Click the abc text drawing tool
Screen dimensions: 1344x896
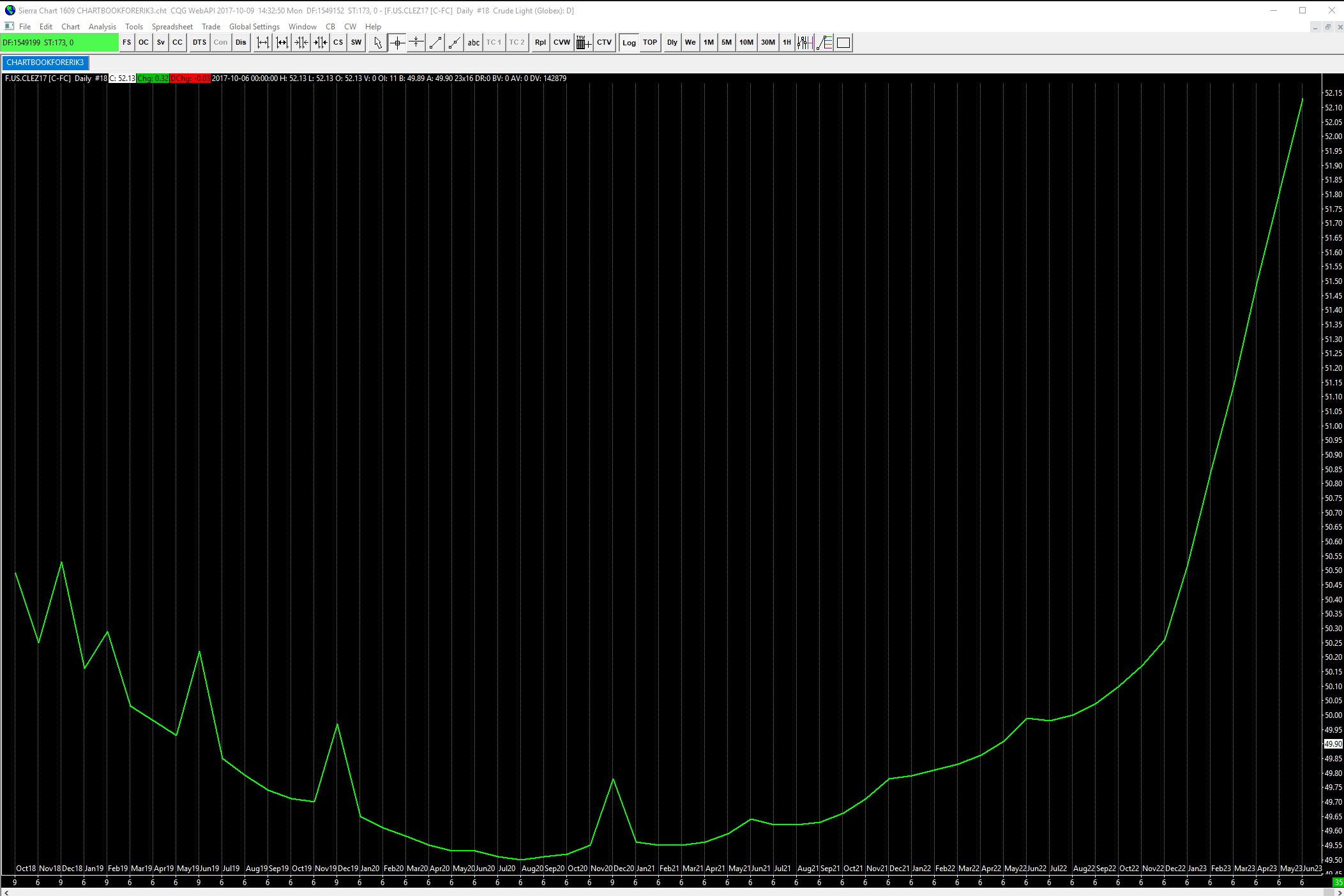pos(473,43)
